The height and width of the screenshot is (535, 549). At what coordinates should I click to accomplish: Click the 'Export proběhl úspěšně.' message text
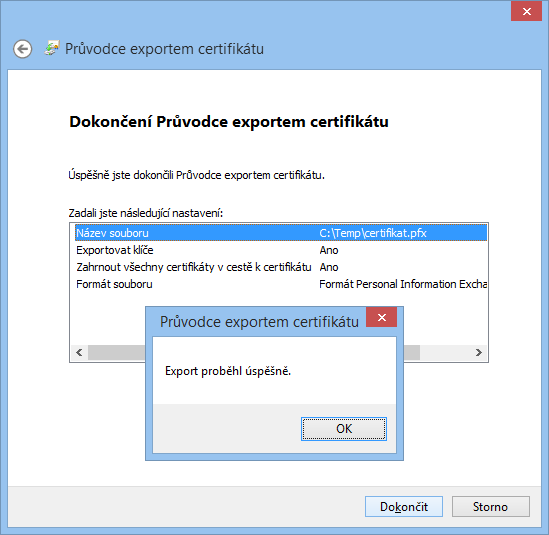[x=228, y=371]
